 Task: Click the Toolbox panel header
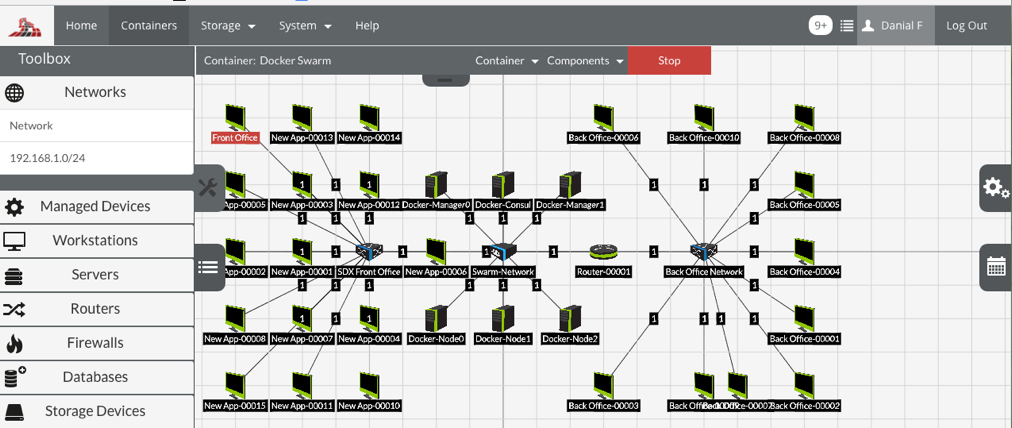pyautogui.click(x=97, y=59)
